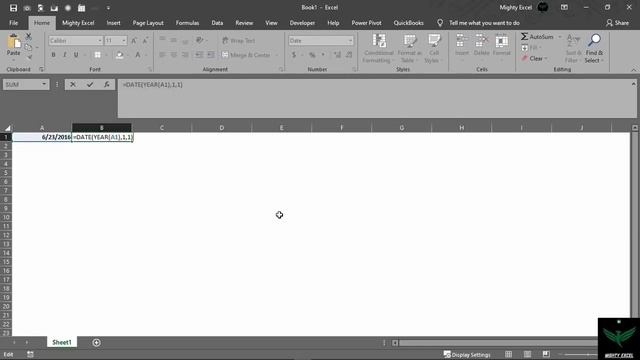Screen dimensions: 640x360
Task: Click the Paste clipboard icon
Action: [x=13, y=42]
